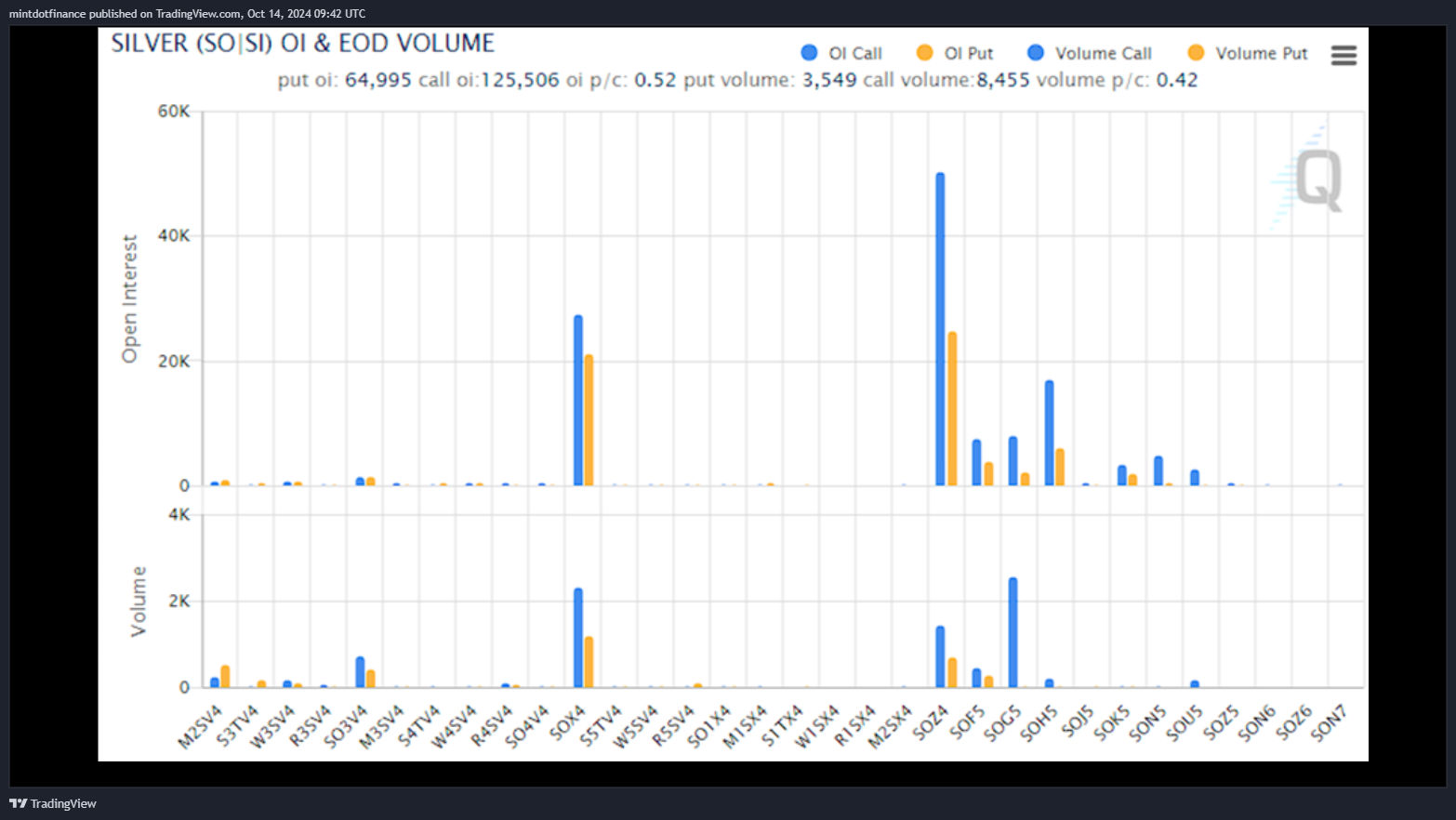1456x820 pixels.
Task: Click the SOZ4 x-axis label
Action: (930, 723)
